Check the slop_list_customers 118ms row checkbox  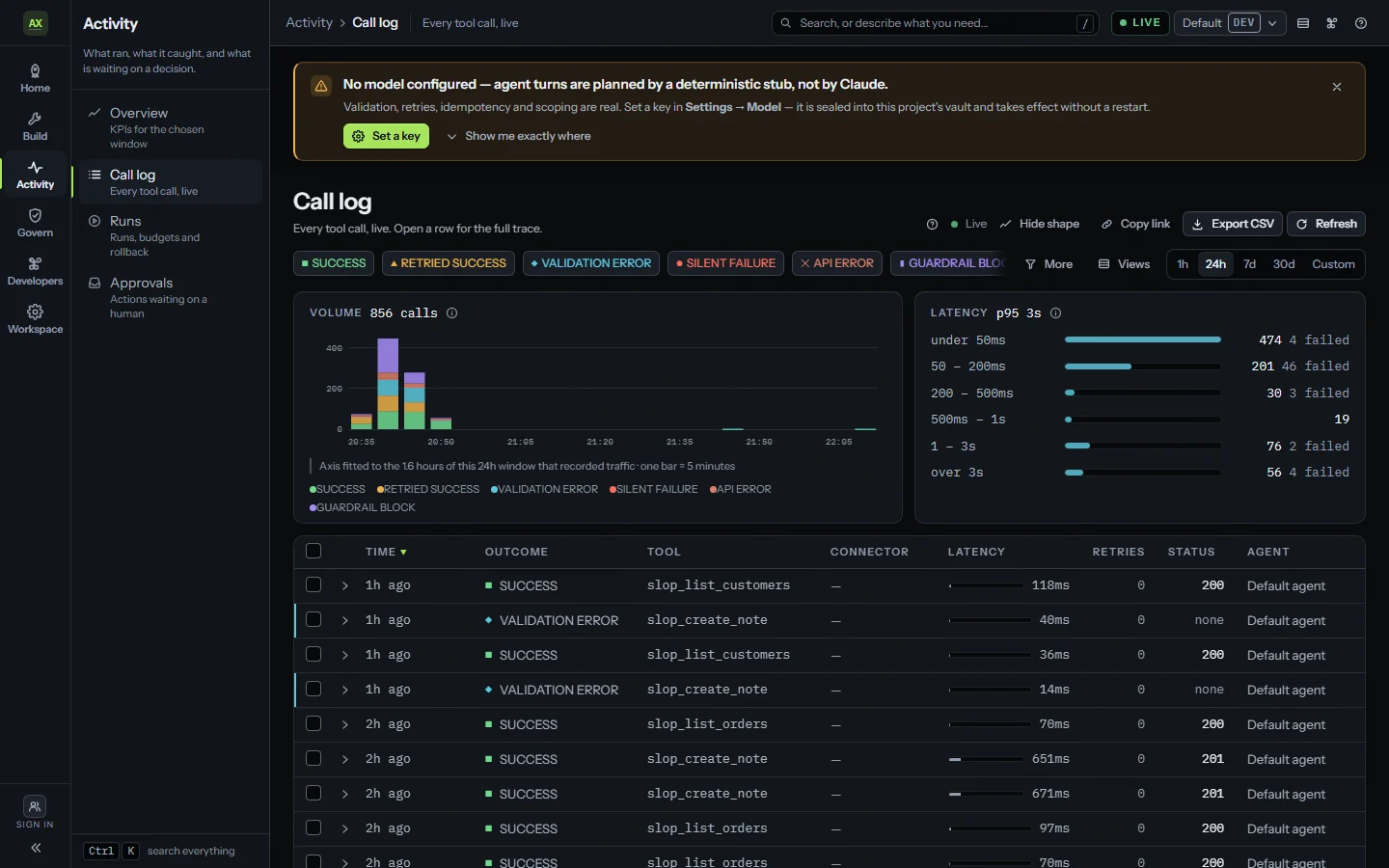pyautogui.click(x=313, y=585)
